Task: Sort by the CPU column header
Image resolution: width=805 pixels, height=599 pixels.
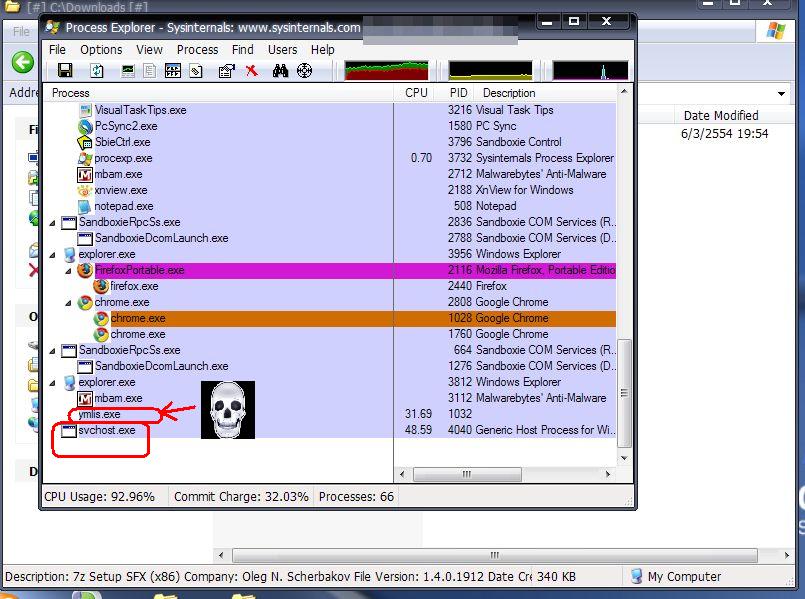Action: 415,93
